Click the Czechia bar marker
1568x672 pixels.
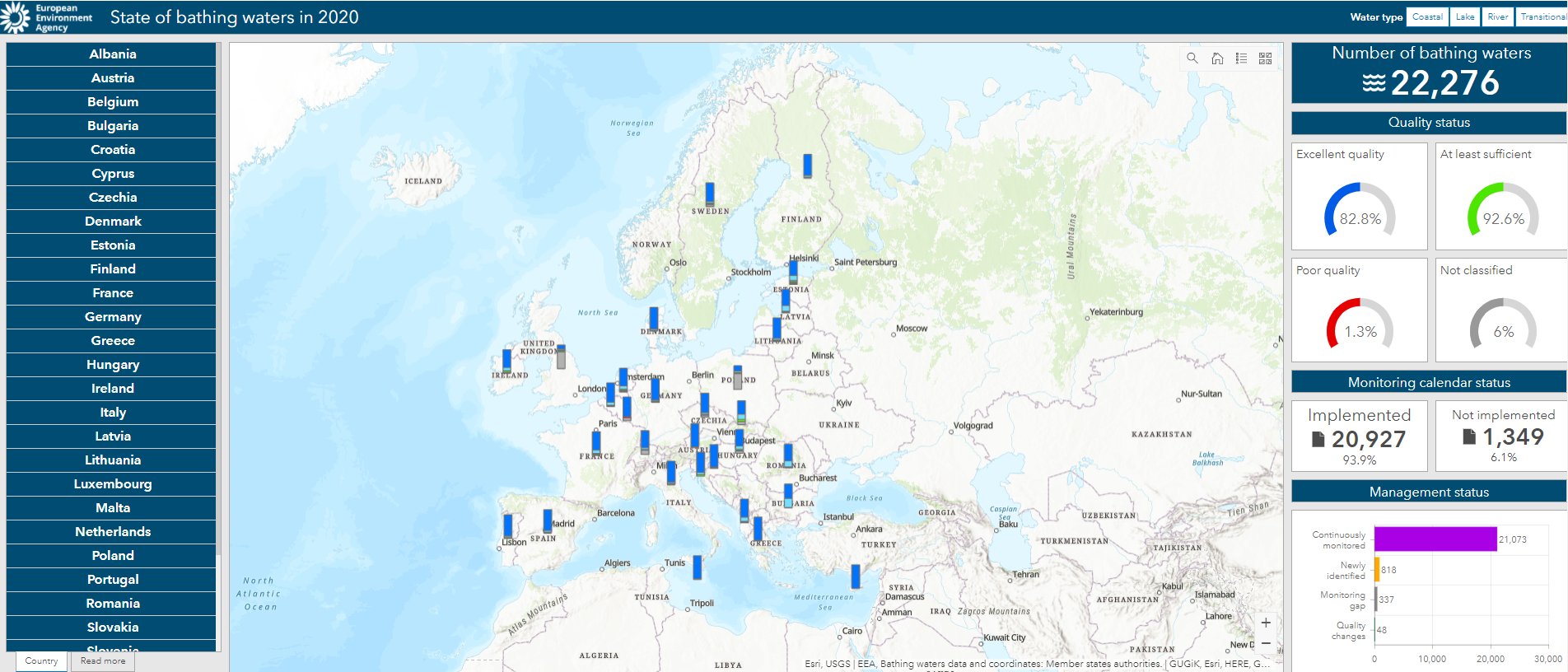coord(705,404)
